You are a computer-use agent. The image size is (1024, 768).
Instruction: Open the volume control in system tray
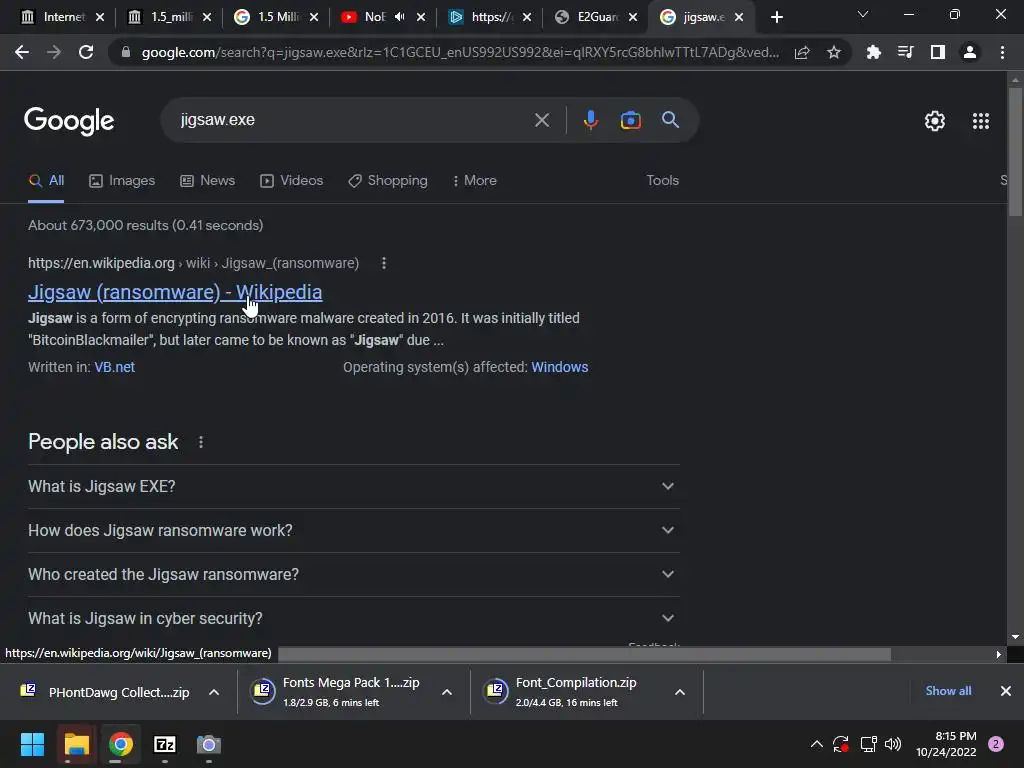click(893, 744)
